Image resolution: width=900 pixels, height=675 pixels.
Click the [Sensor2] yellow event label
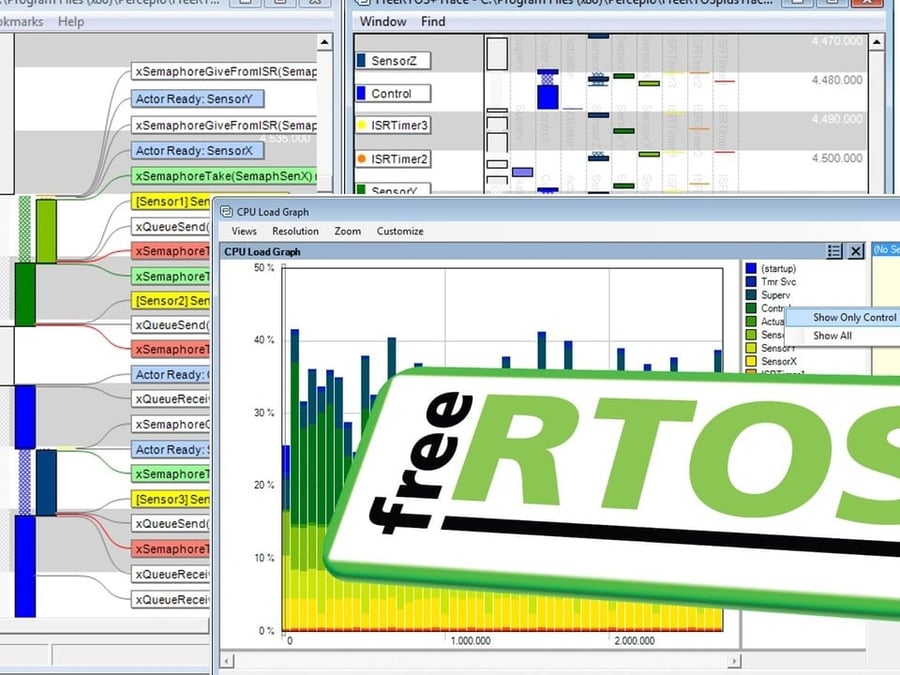point(171,301)
